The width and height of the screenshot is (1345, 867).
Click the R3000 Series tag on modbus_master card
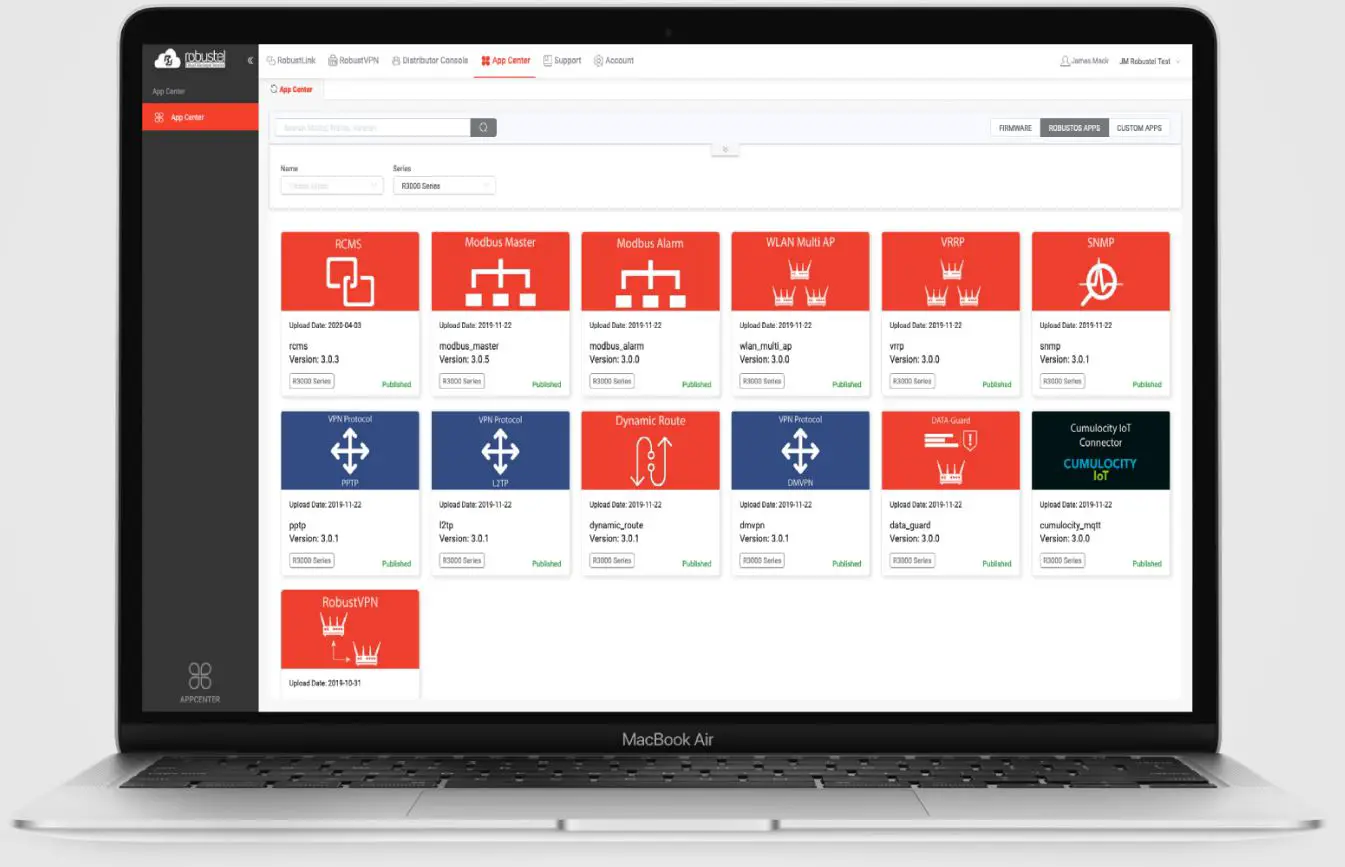point(461,381)
